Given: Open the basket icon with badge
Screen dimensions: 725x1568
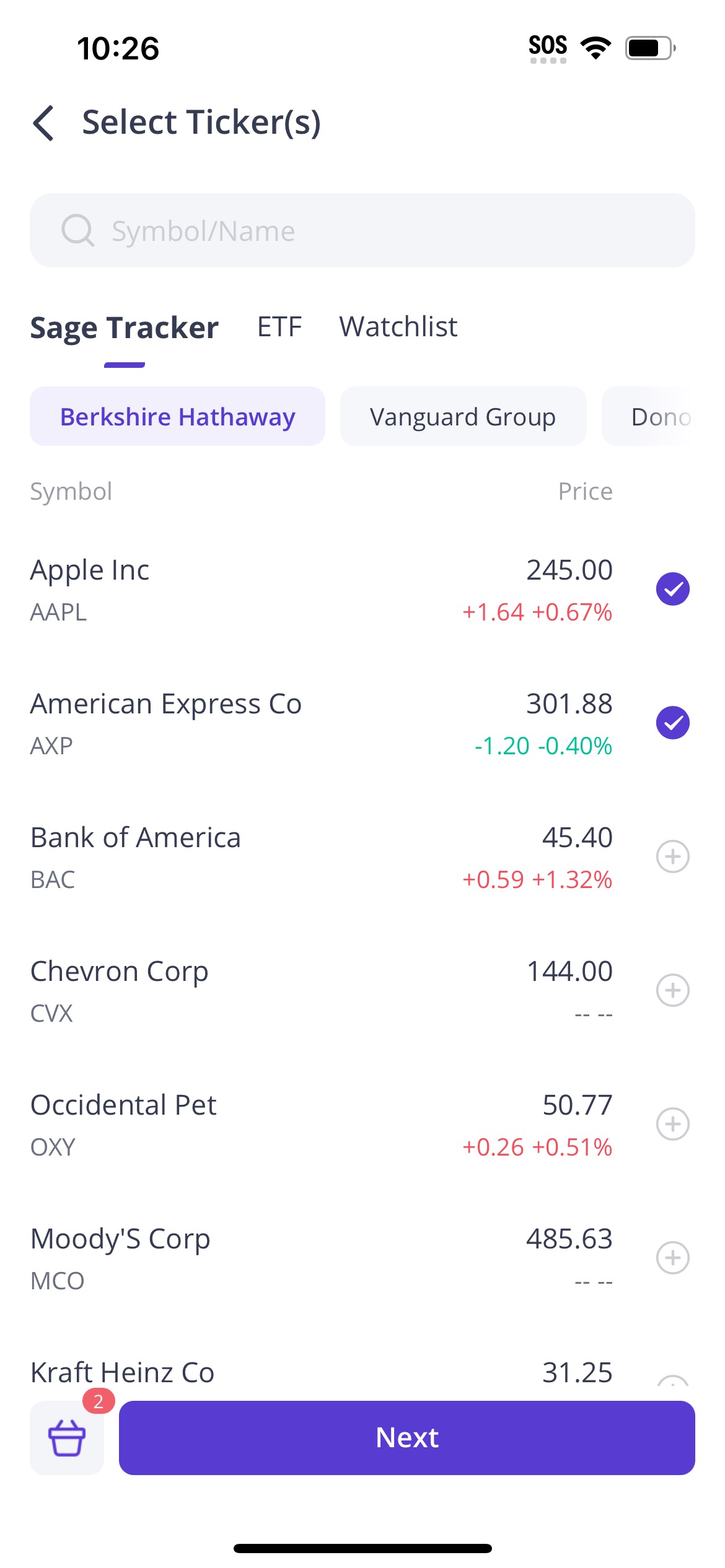Looking at the screenshot, I should point(67,1437).
